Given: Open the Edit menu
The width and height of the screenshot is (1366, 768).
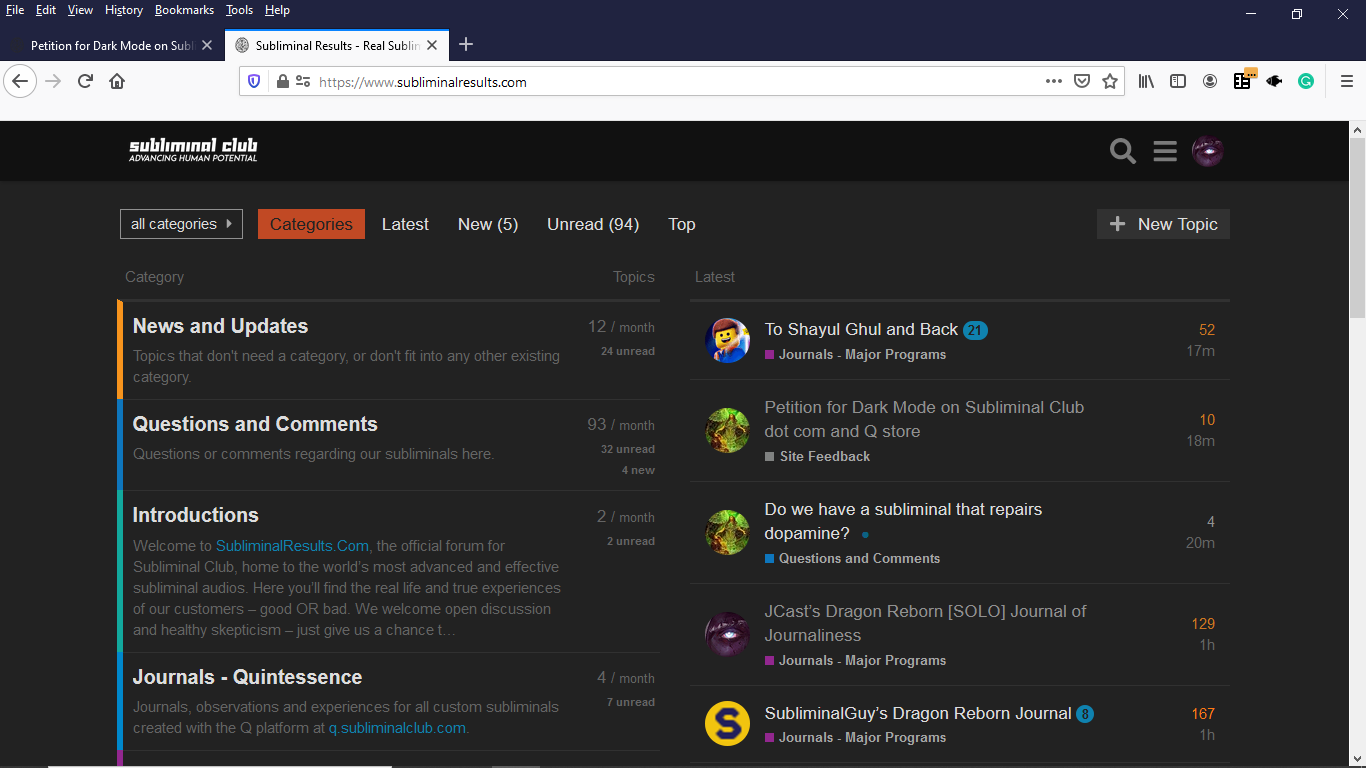Looking at the screenshot, I should [46, 10].
